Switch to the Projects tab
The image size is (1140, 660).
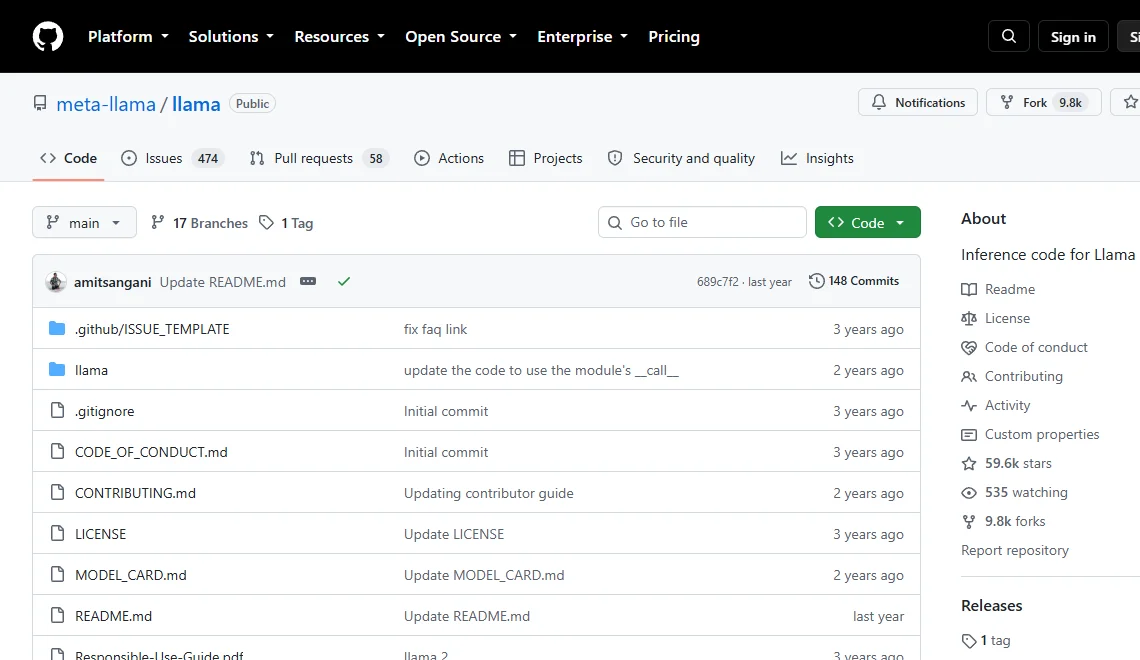pyautogui.click(x=546, y=158)
